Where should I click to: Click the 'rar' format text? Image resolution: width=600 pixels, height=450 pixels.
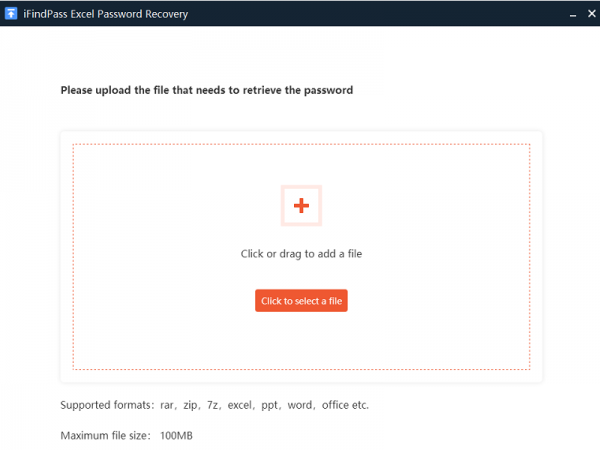pos(166,405)
